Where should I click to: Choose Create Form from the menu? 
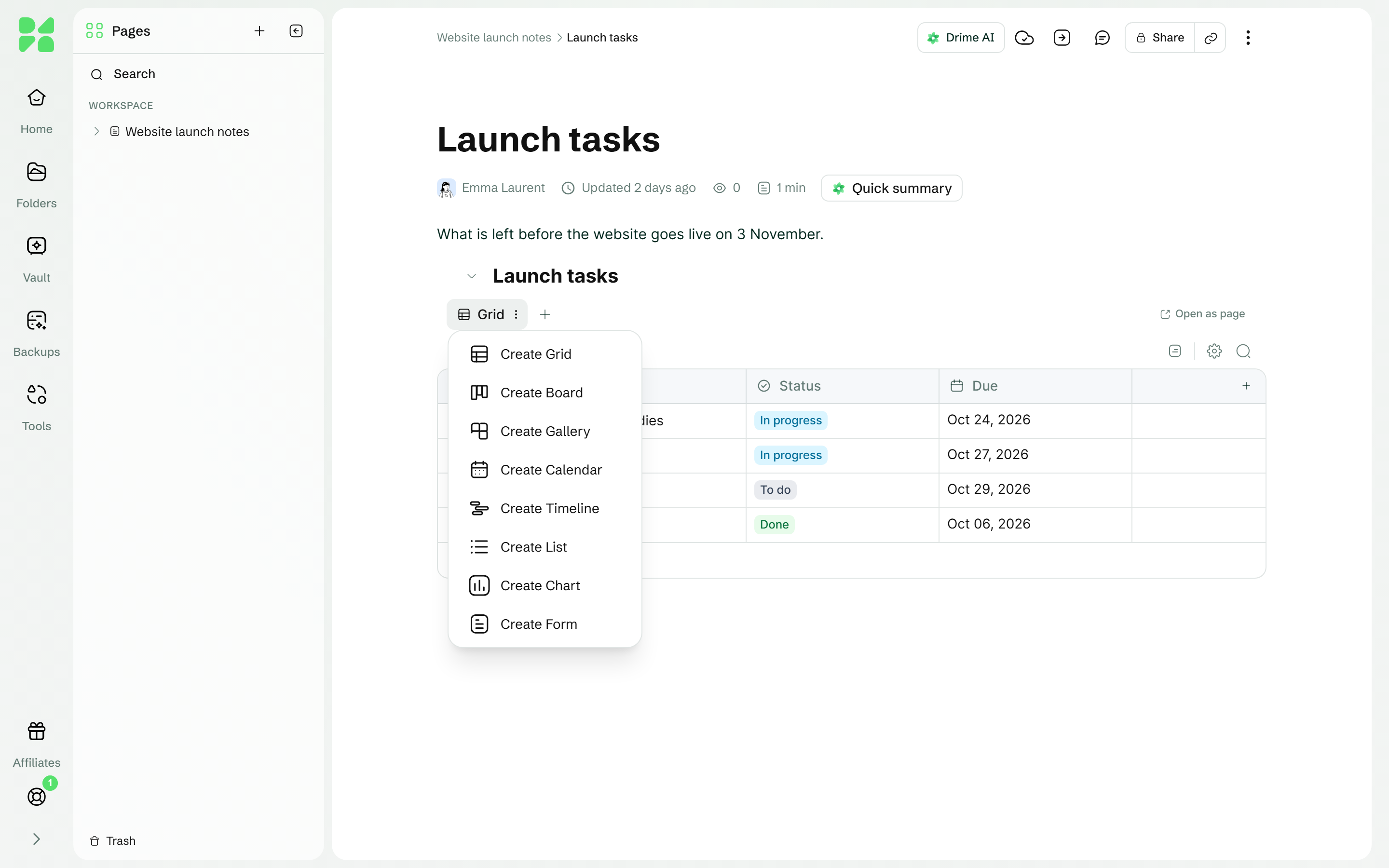pos(545,624)
